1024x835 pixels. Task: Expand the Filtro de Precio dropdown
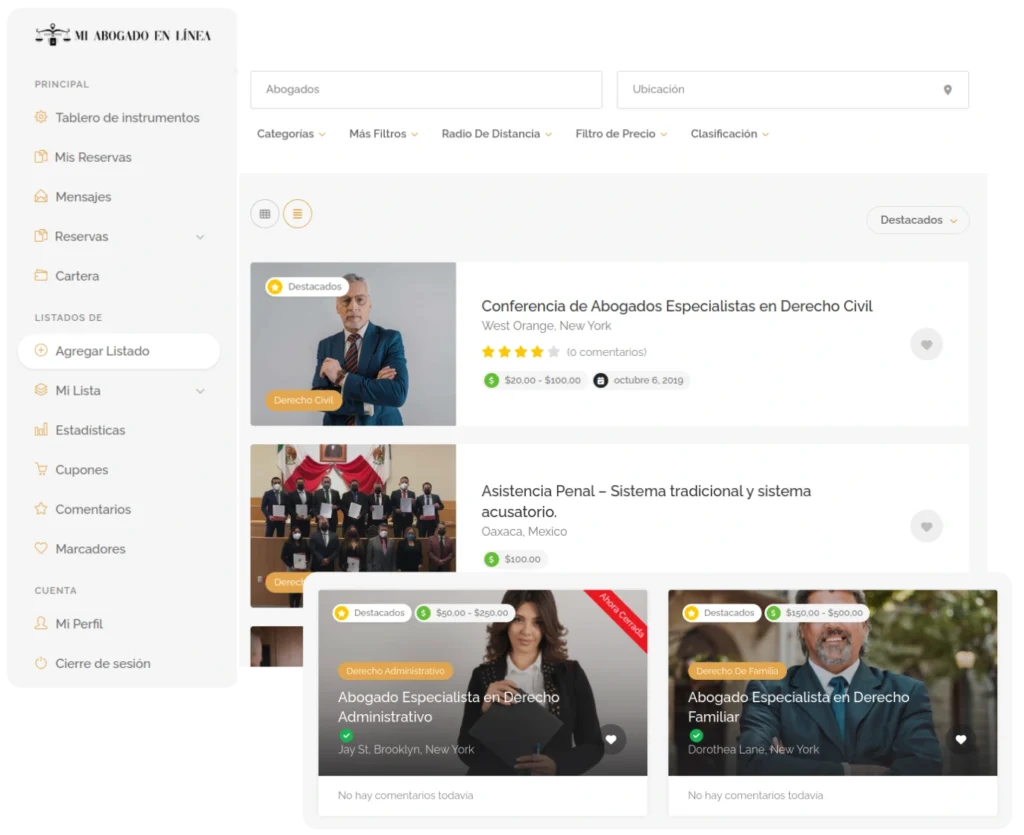pyautogui.click(x=620, y=134)
